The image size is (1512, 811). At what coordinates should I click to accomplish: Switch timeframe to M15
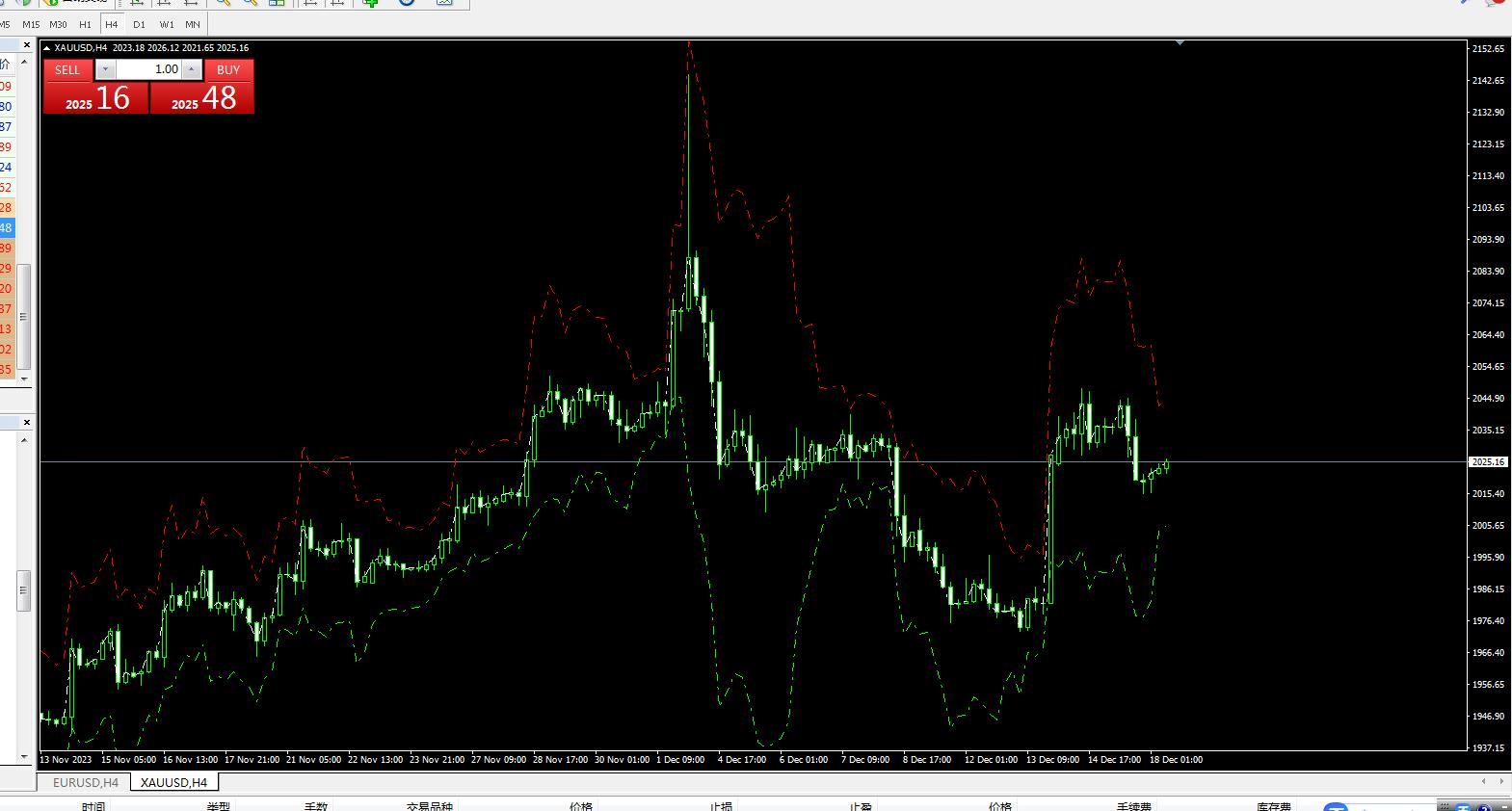[31, 24]
